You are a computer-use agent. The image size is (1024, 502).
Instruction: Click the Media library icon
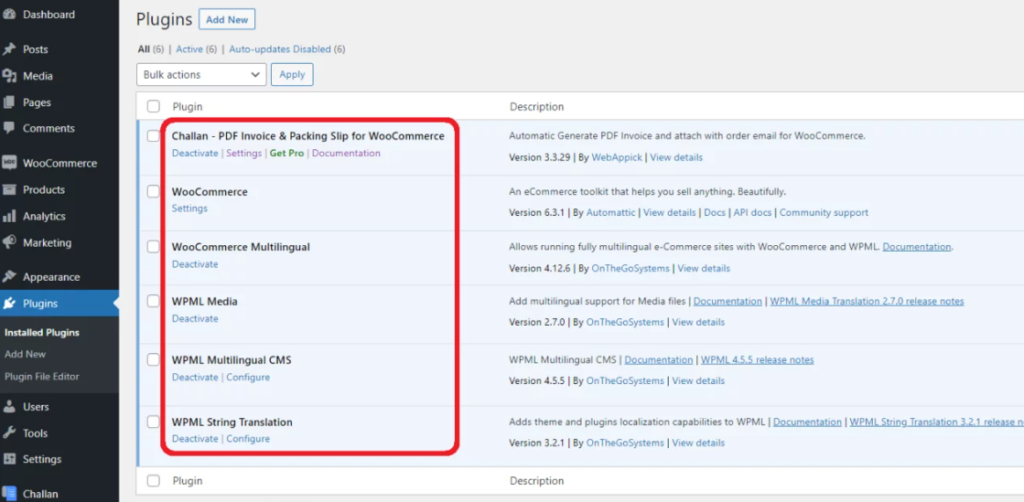click(x=9, y=76)
